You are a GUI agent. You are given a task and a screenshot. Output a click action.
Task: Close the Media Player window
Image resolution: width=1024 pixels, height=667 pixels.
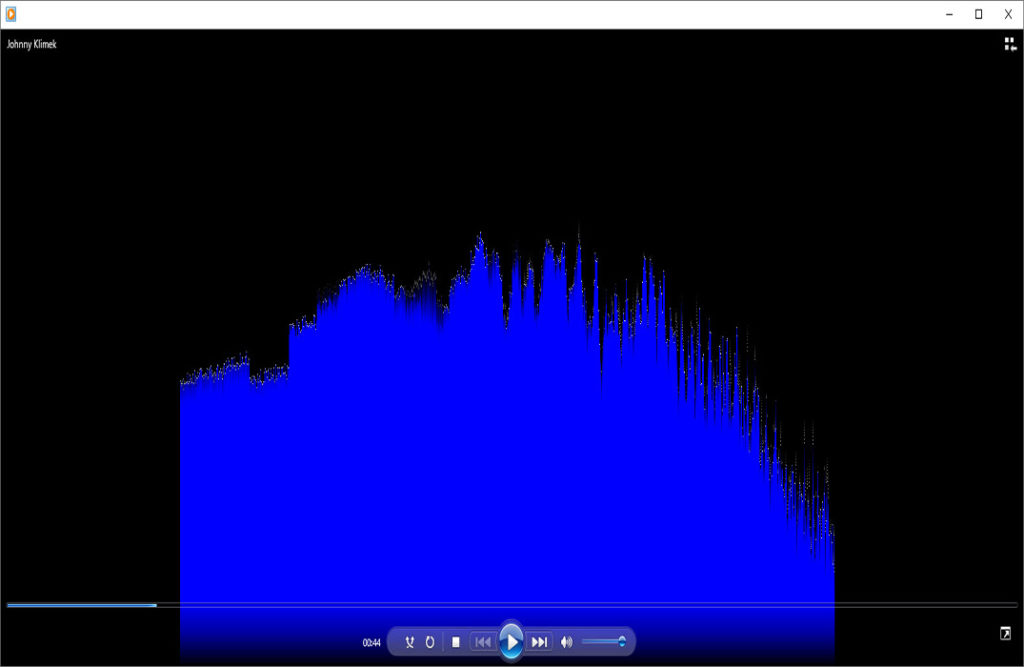tap(1008, 14)
